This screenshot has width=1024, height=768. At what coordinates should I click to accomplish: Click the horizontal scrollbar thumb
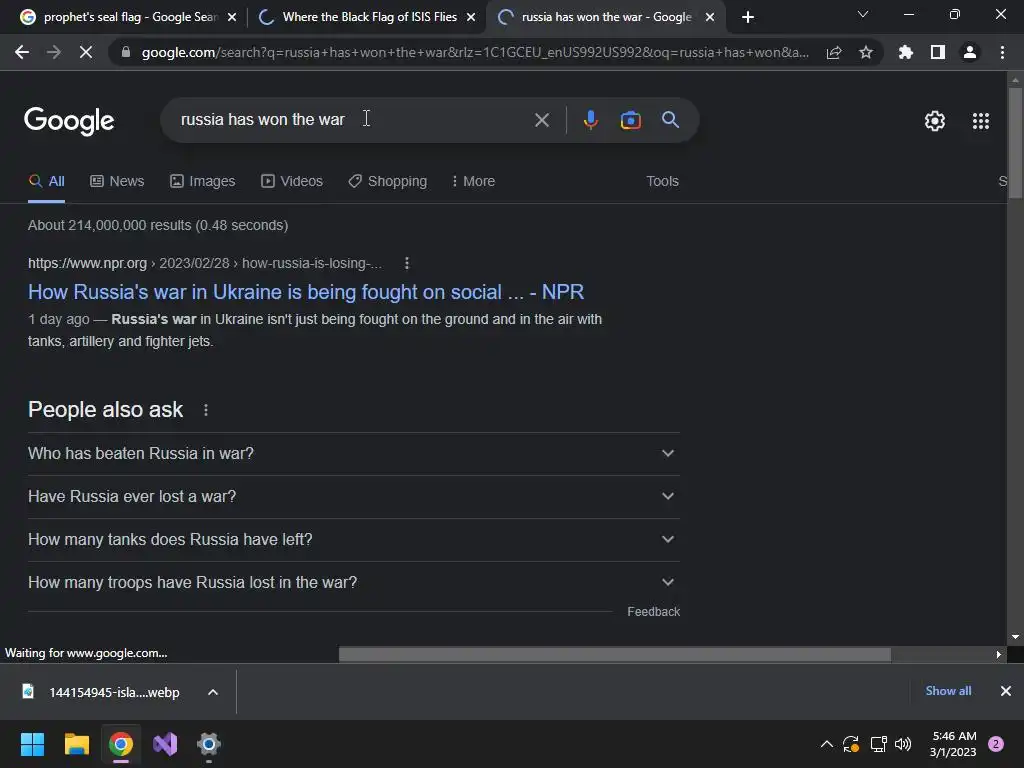tap(615, 654)
